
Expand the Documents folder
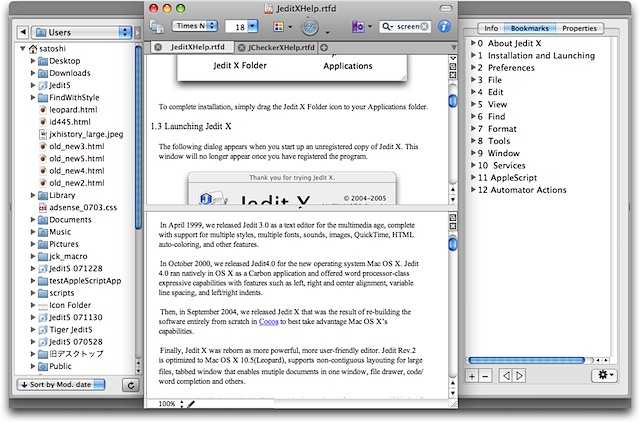click(33, 220)
